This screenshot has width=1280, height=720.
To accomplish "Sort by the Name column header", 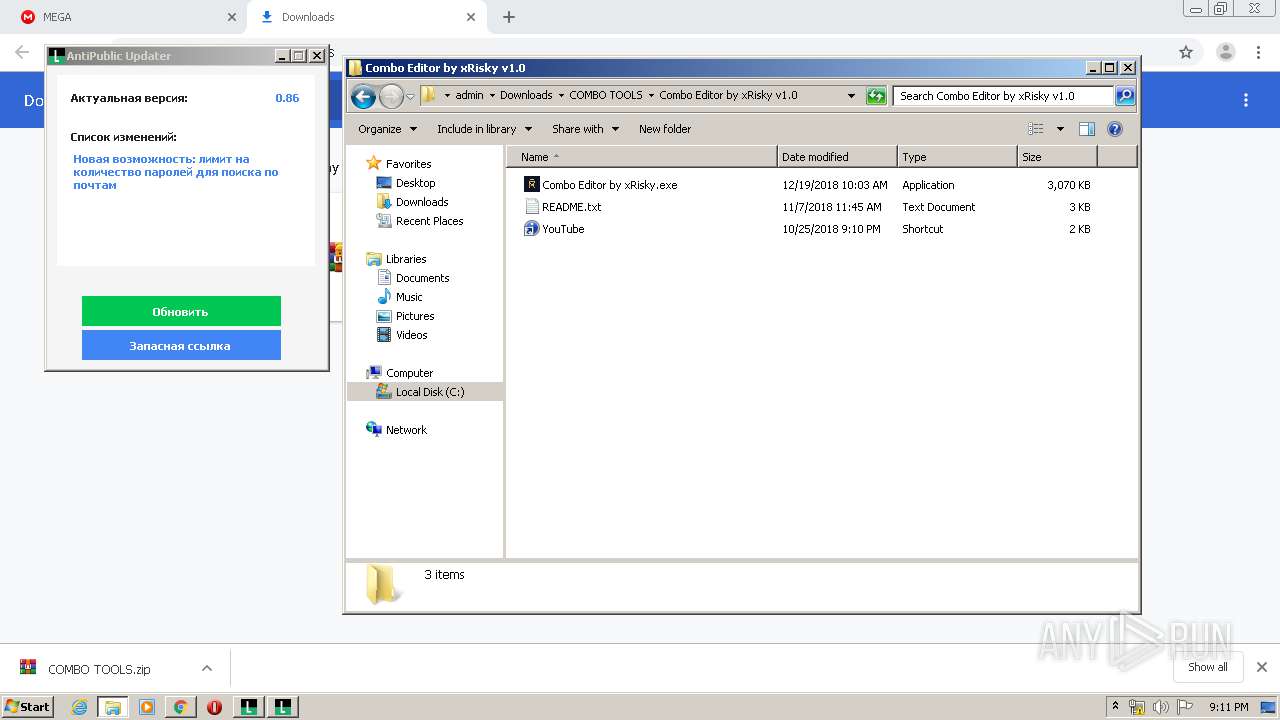I will (643, 157).
